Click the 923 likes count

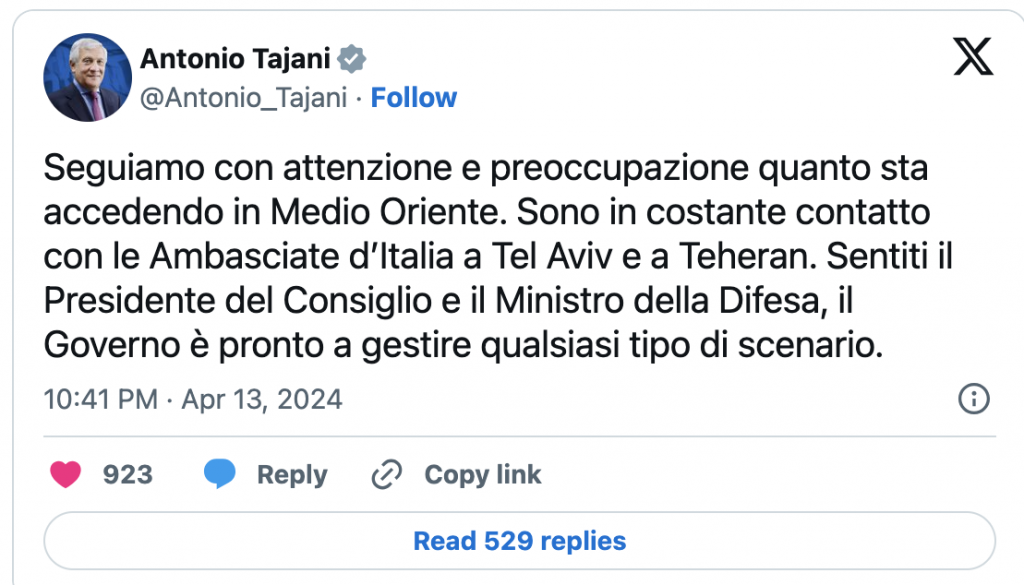(x=128, y=474)
